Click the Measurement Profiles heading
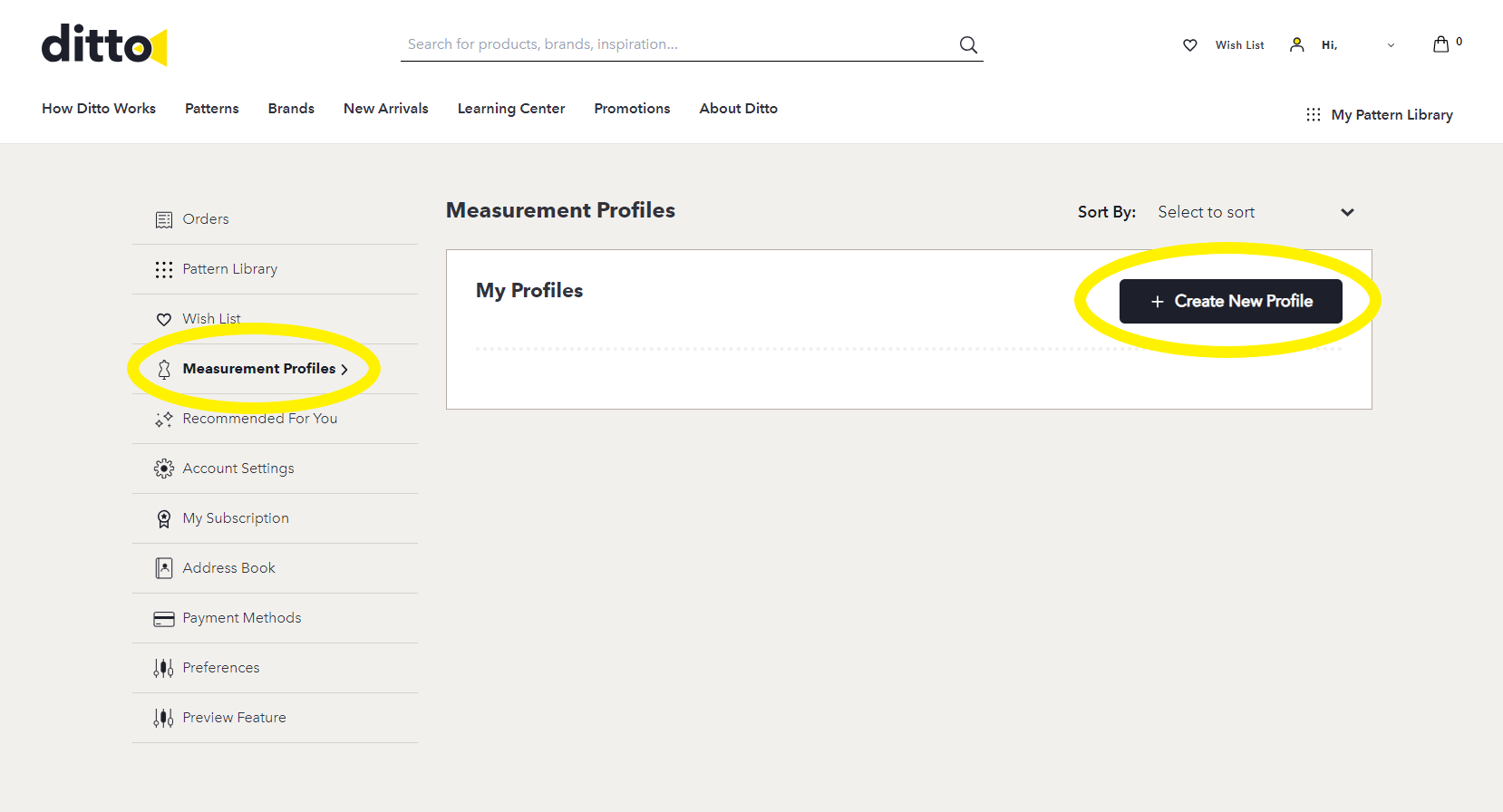This screenshot has height=812, width=1503. pyautogui.click(x=560, y=210)
